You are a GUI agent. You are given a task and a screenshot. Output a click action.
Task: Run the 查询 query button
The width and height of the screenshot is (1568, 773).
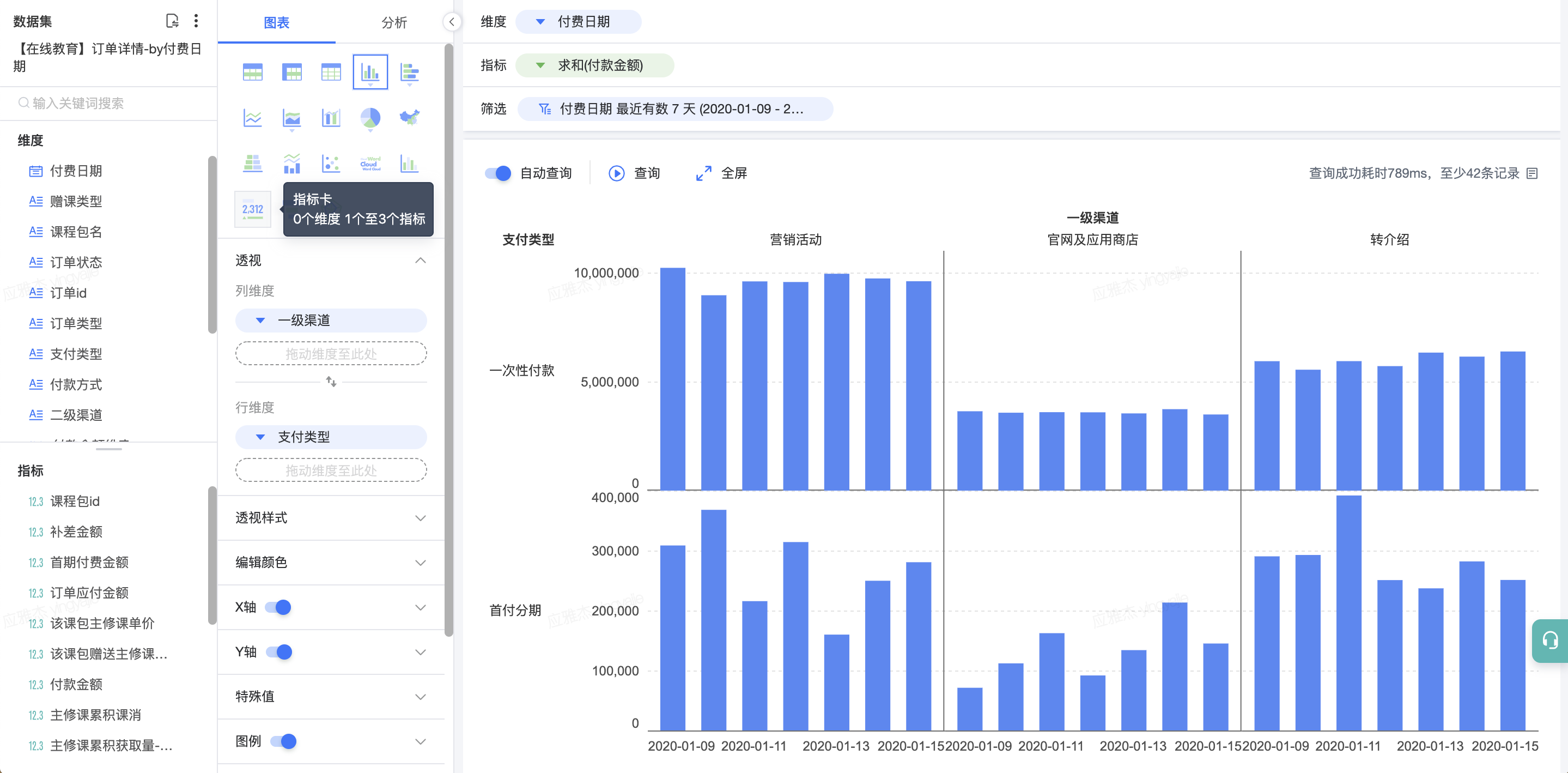point(634,173)
